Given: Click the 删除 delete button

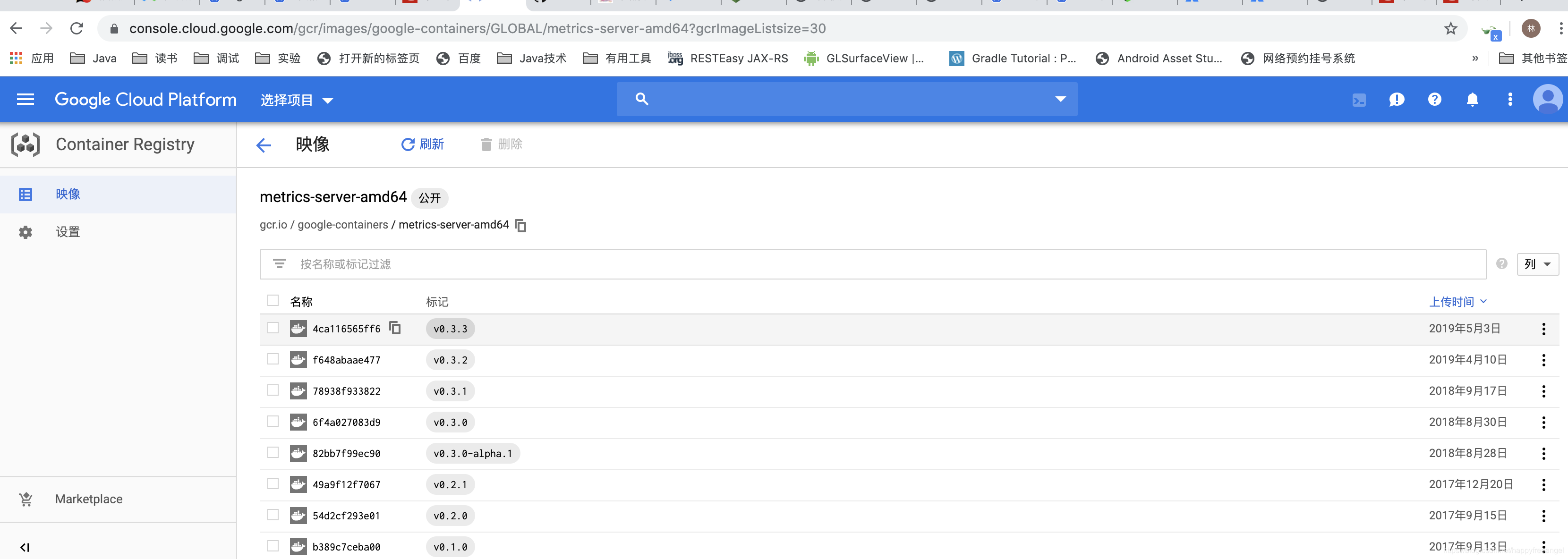Looking at the screenshot, I should [501, 144].
